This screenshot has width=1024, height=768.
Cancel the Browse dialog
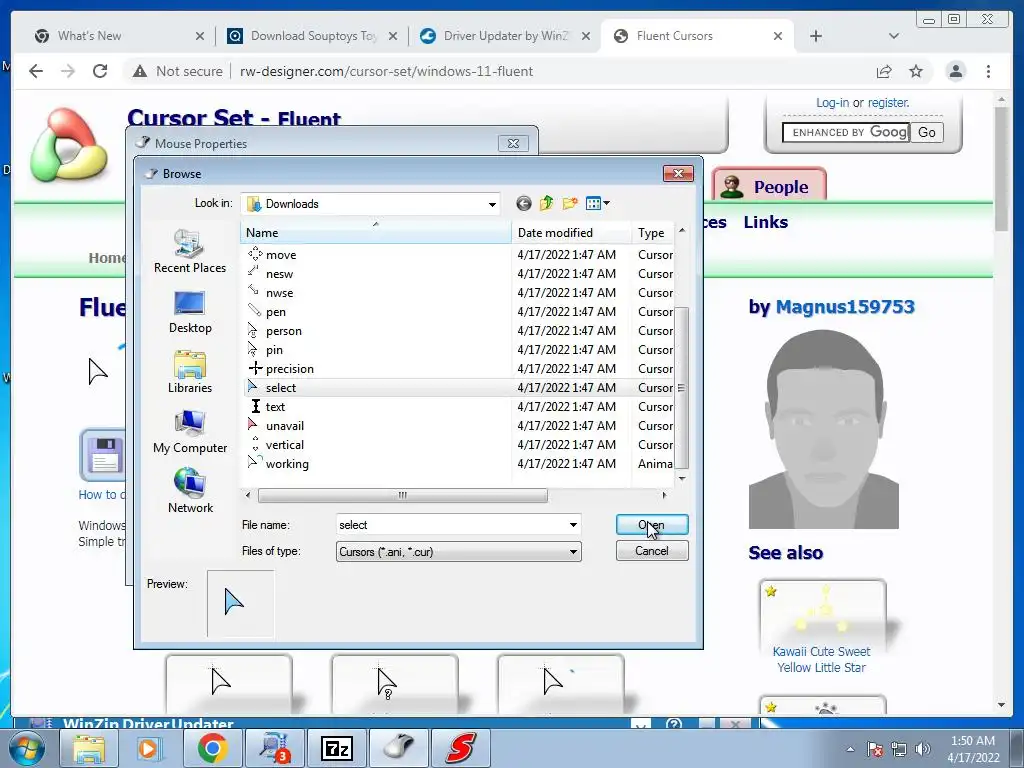652,551
